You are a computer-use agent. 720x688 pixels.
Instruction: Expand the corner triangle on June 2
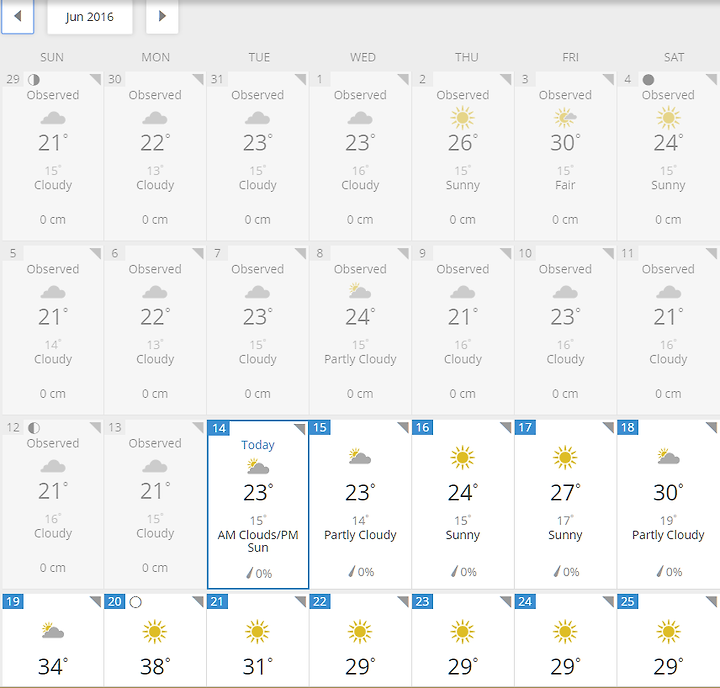(x=506, y=79)
